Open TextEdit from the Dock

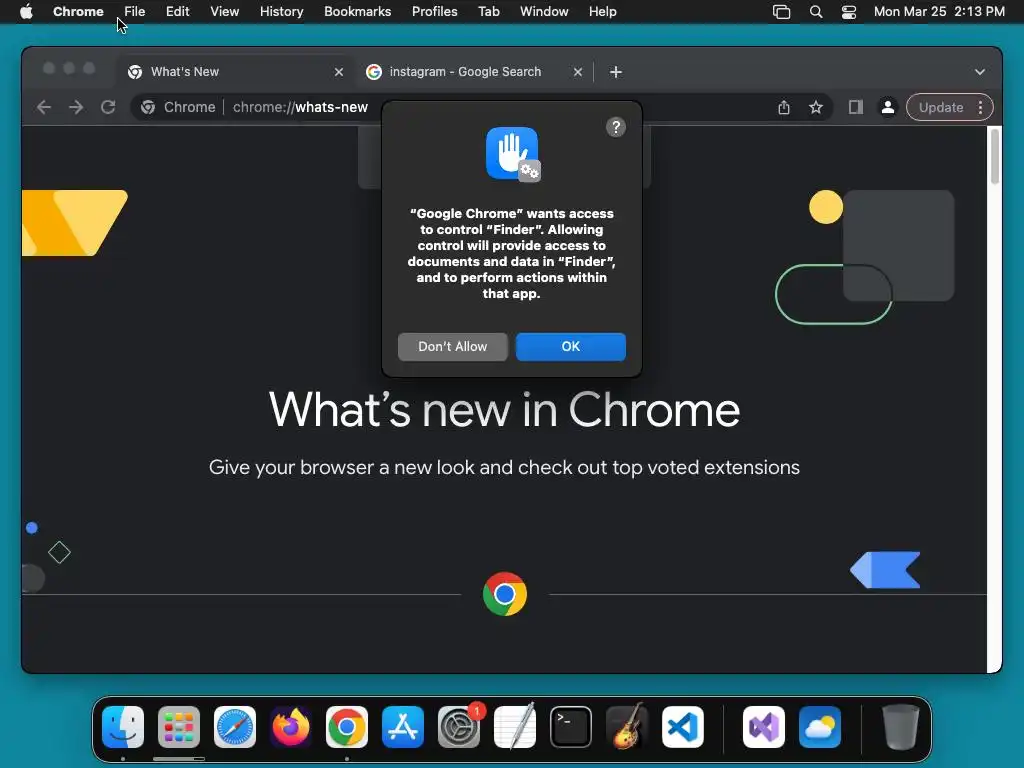point(515,727)
